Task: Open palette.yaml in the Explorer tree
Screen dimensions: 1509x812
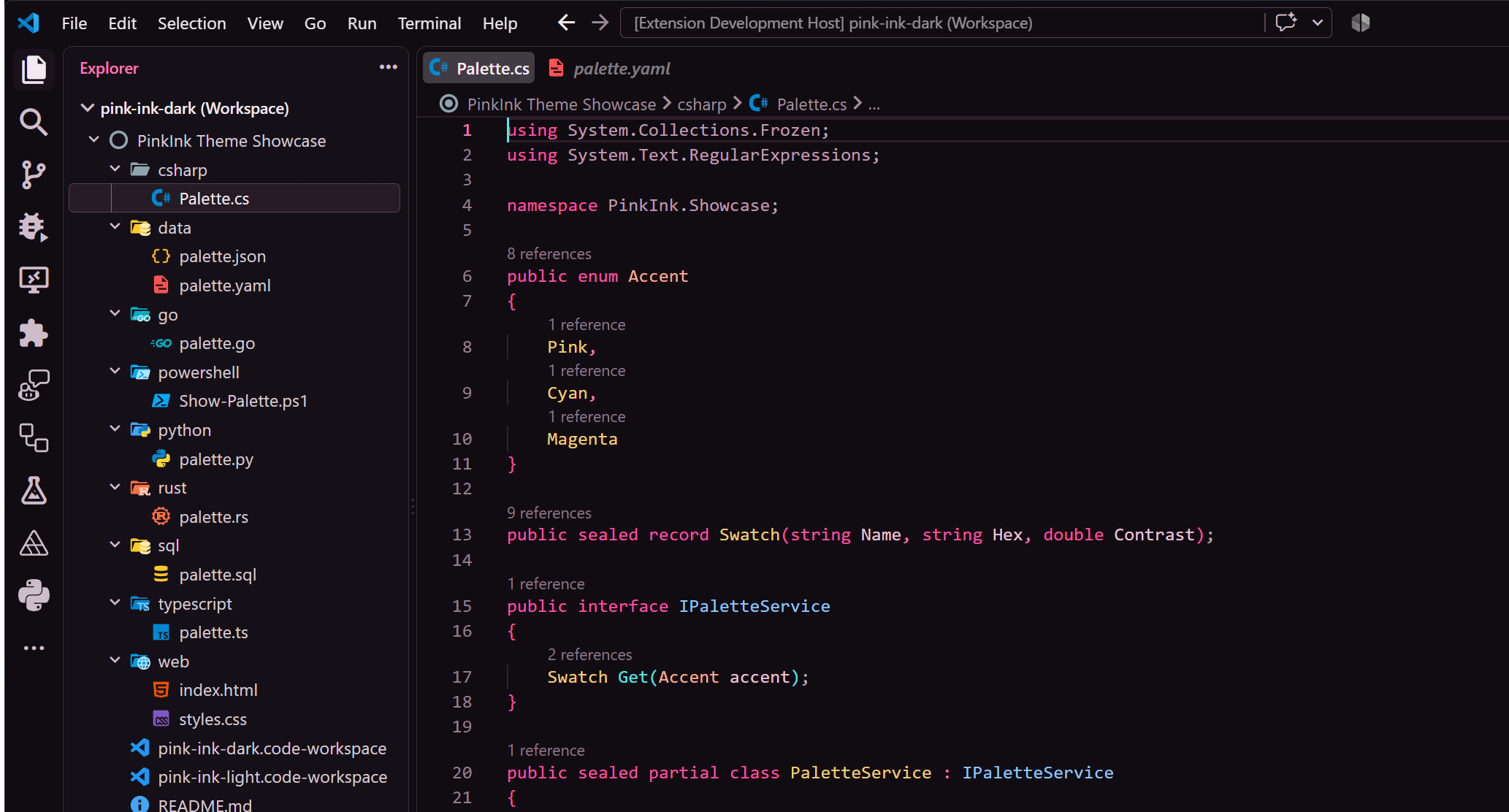Action: (234, 286)
